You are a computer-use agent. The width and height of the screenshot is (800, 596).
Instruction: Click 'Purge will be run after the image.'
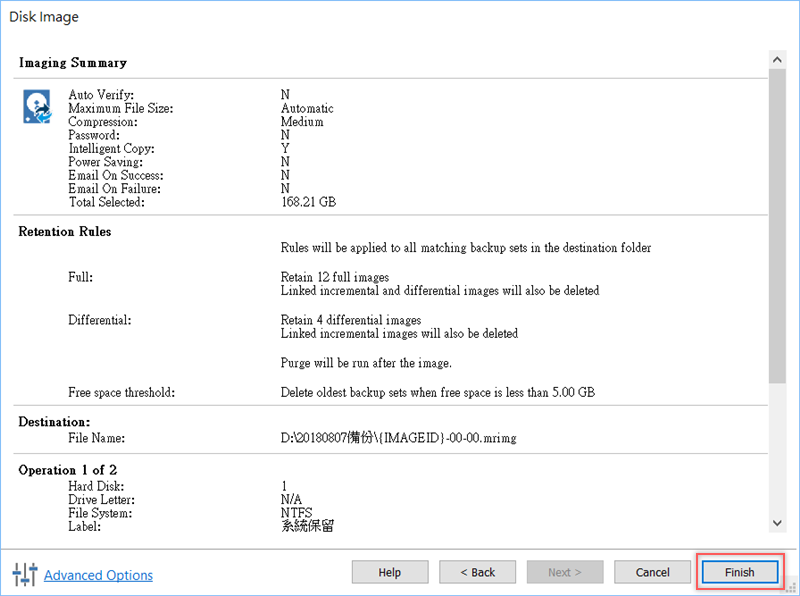(366, 363)
